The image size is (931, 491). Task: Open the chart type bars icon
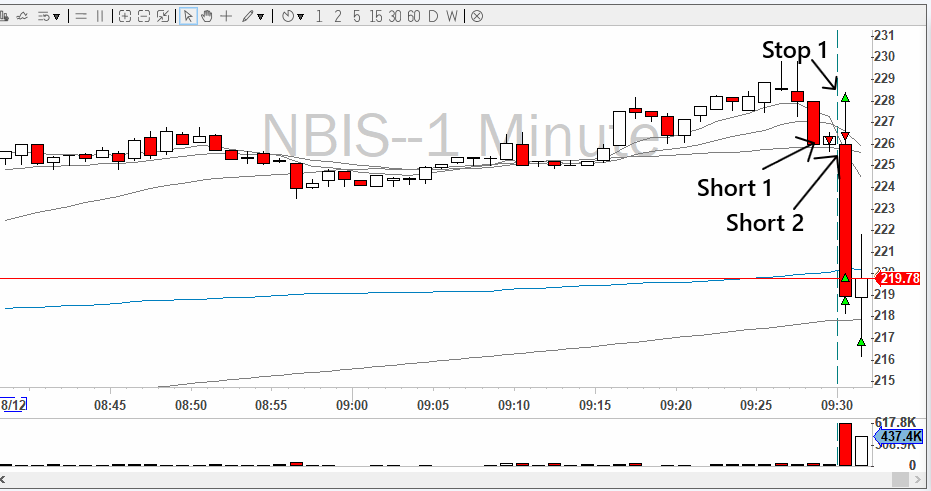(4, 17)
